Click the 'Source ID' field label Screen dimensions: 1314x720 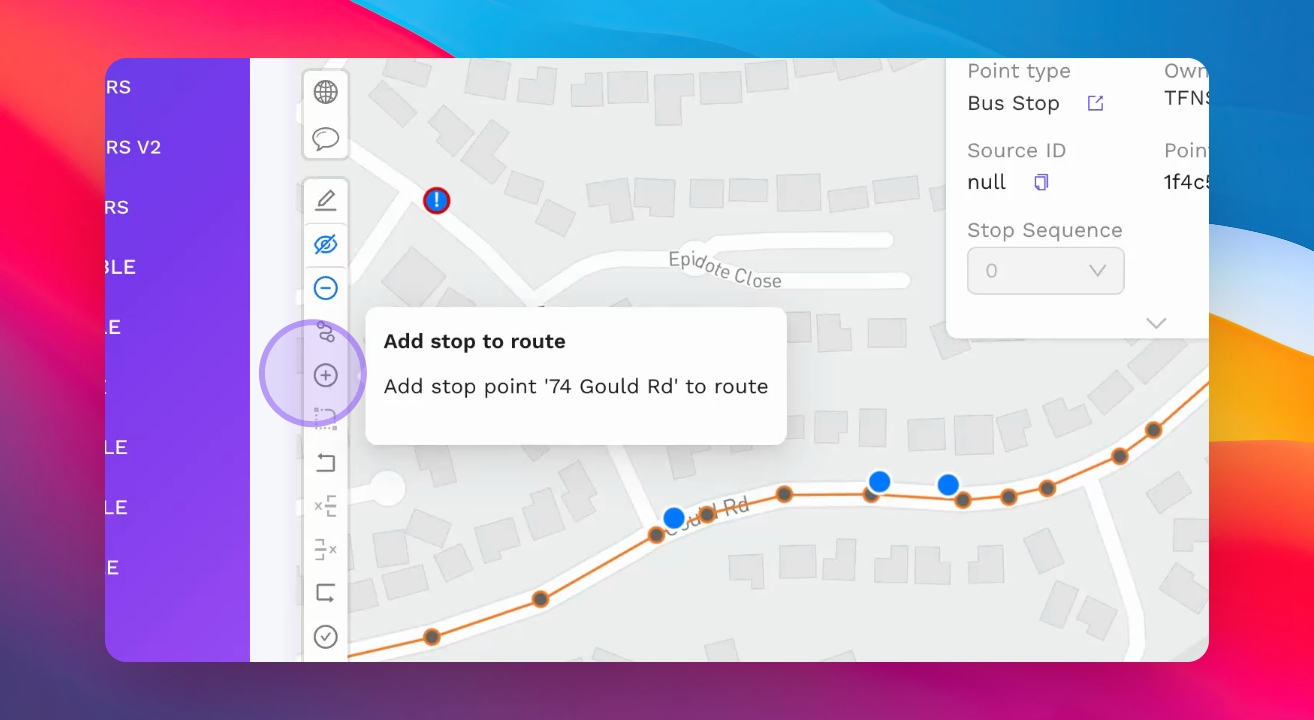click(x=1017, y=151)
